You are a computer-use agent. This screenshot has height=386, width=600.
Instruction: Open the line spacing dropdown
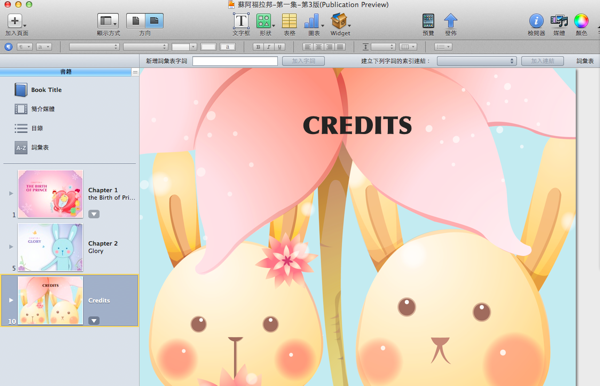383,47
